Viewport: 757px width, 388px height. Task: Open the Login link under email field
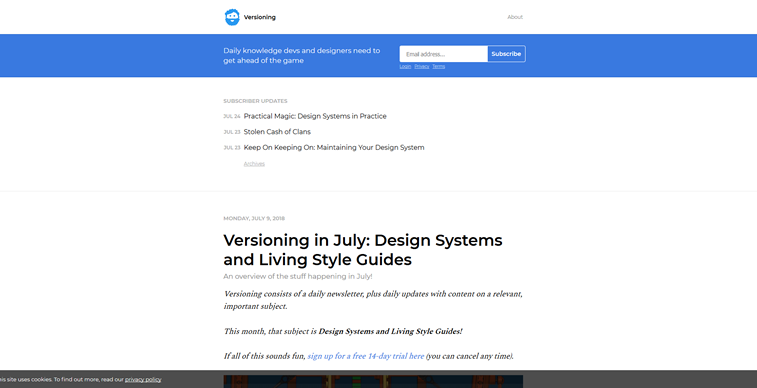pyautogui.click(x=405, y=67)
